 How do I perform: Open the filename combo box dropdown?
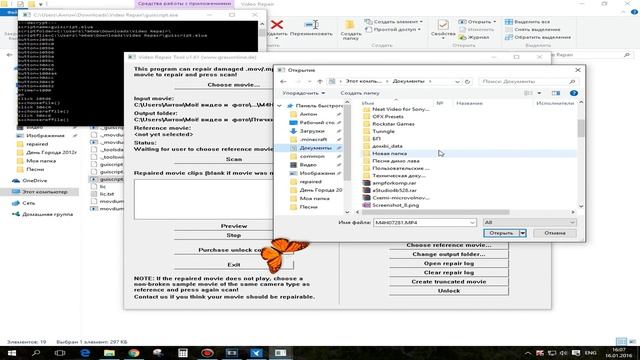[x=472, y=222]
